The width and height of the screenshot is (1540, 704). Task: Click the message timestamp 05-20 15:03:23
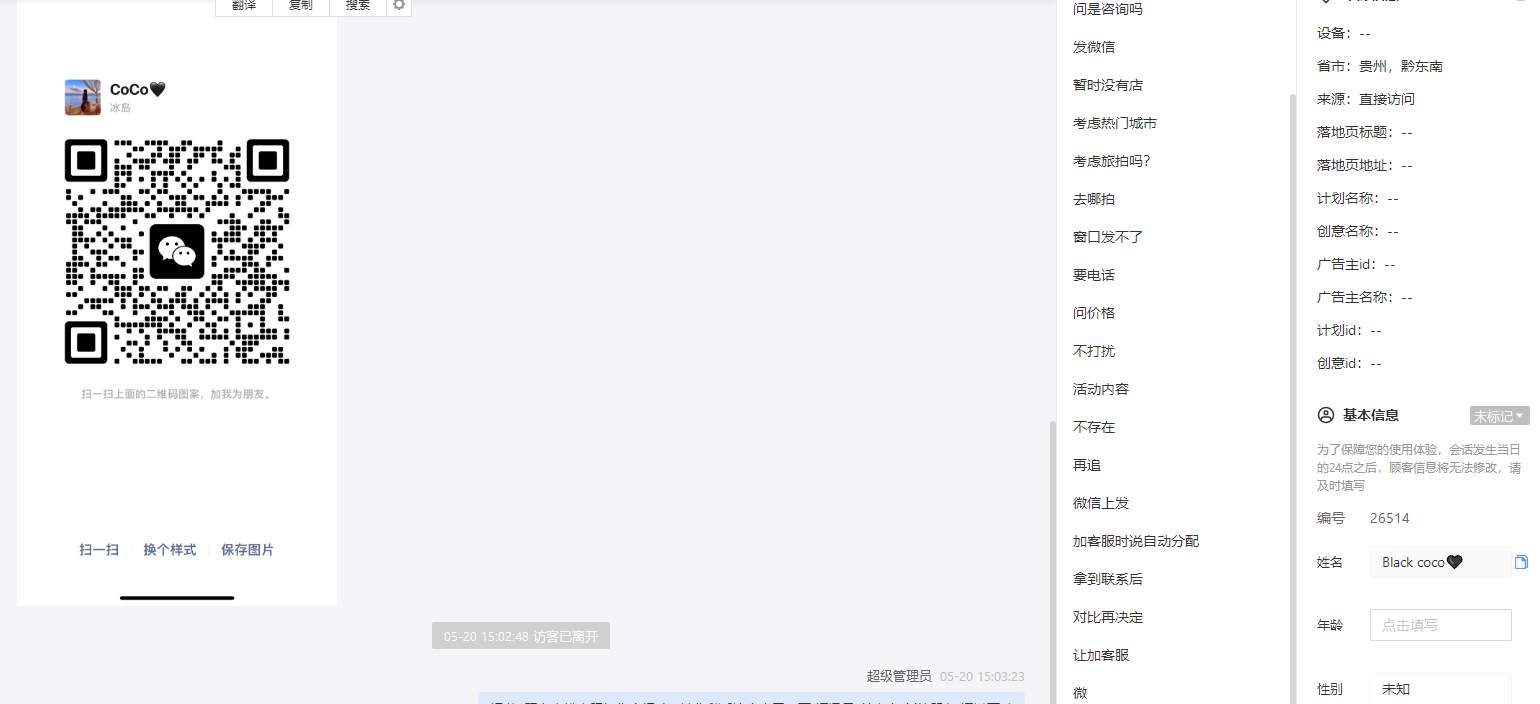click(982, 677)
